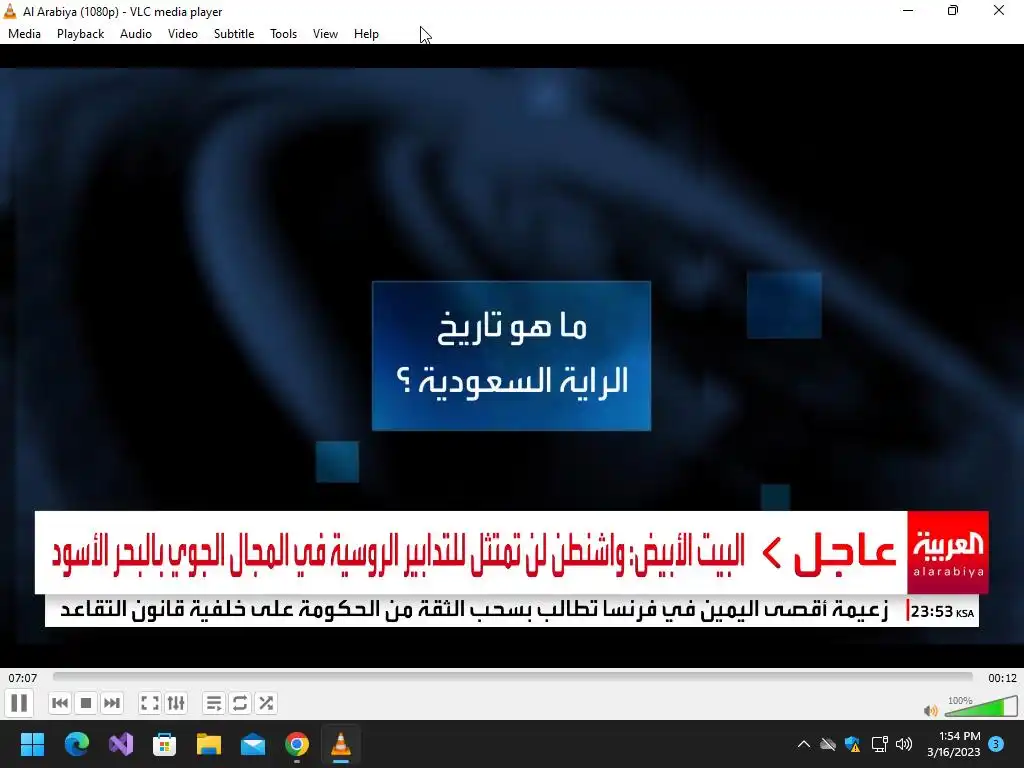Close the VLC media player window
Viewport: 1024px width, 768px height.
(x=999, y=11)
